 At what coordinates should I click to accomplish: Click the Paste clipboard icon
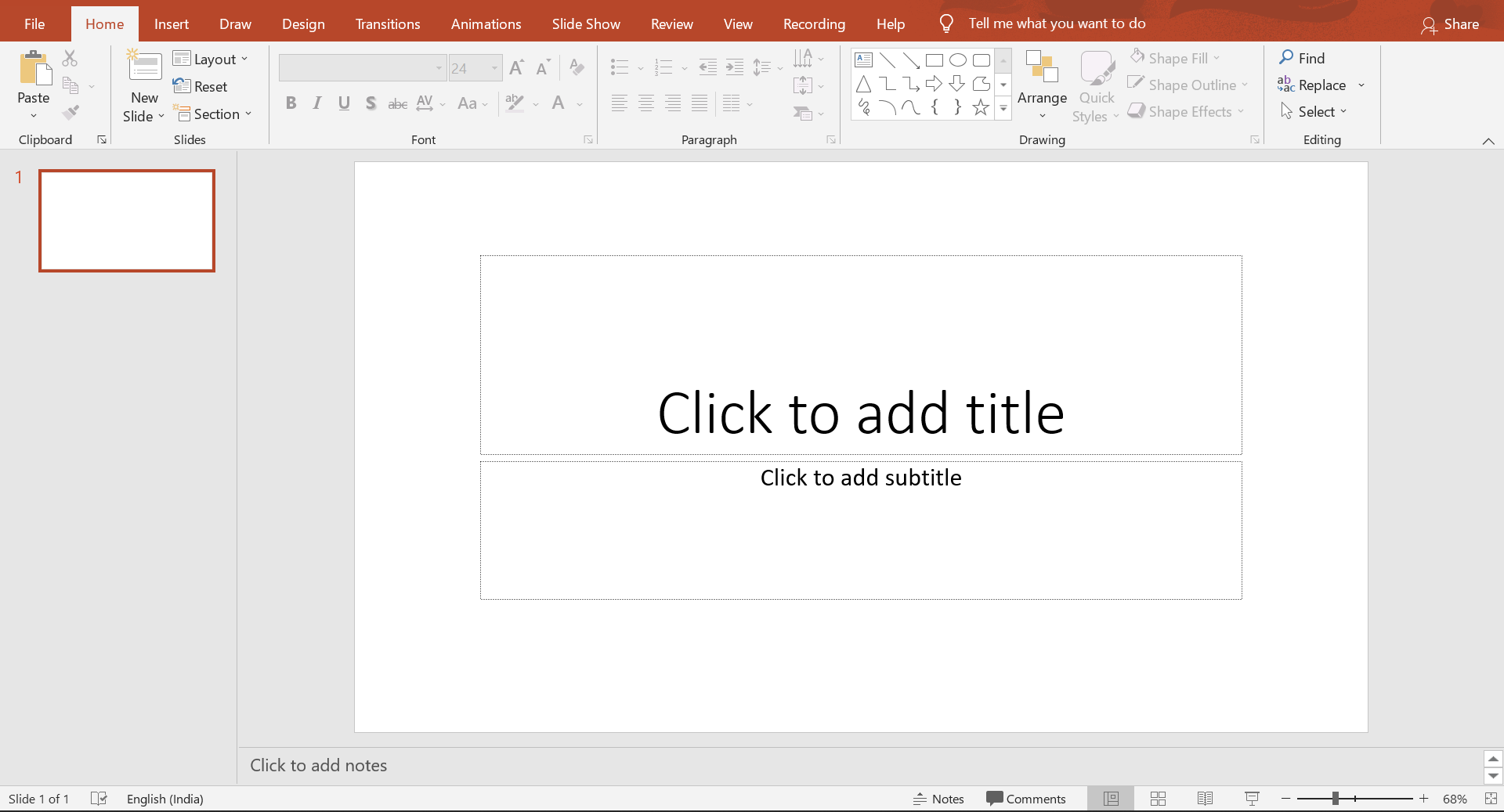(x=34, y=68)
